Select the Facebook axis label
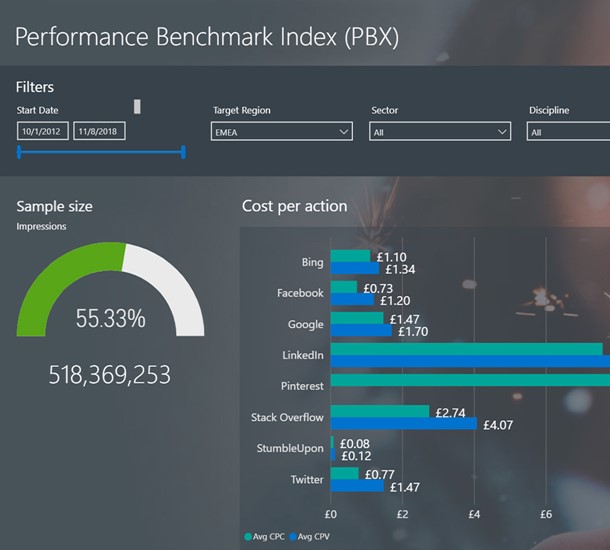The height and width of the screenshot is (550, 610). click(x=300, y=293)
